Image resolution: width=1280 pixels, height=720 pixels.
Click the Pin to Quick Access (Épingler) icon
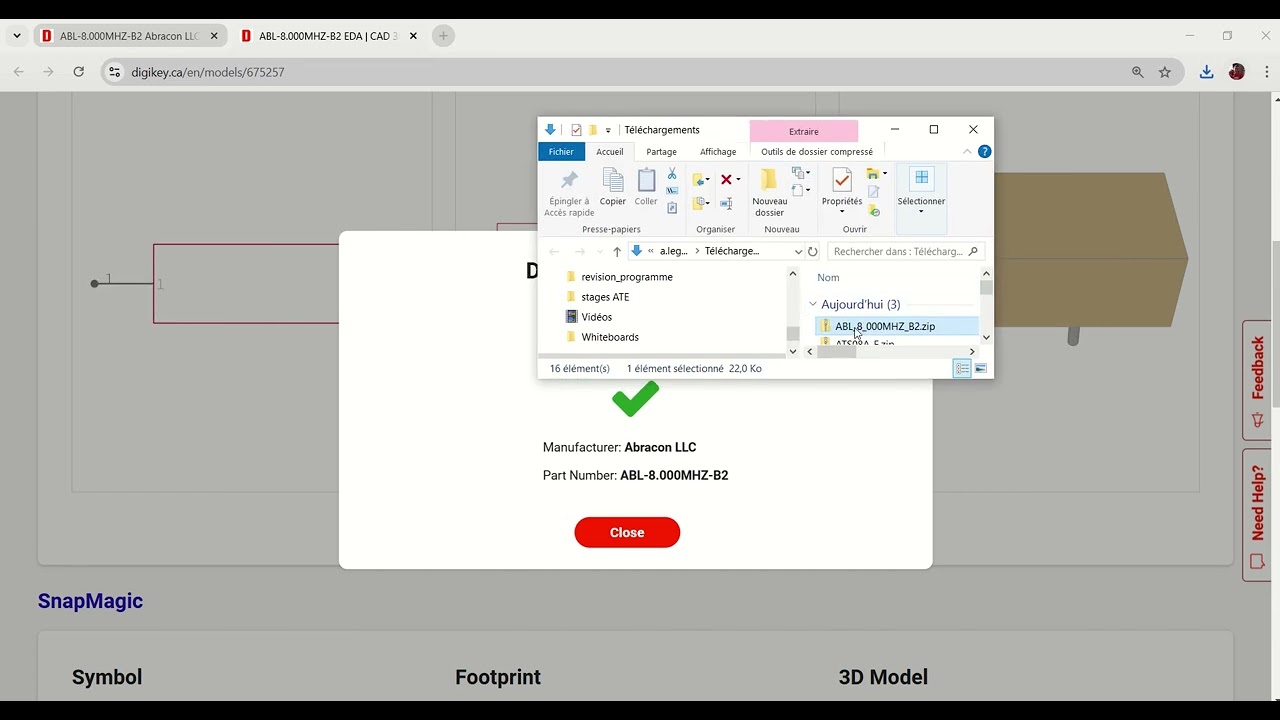(x=569, y=181)
